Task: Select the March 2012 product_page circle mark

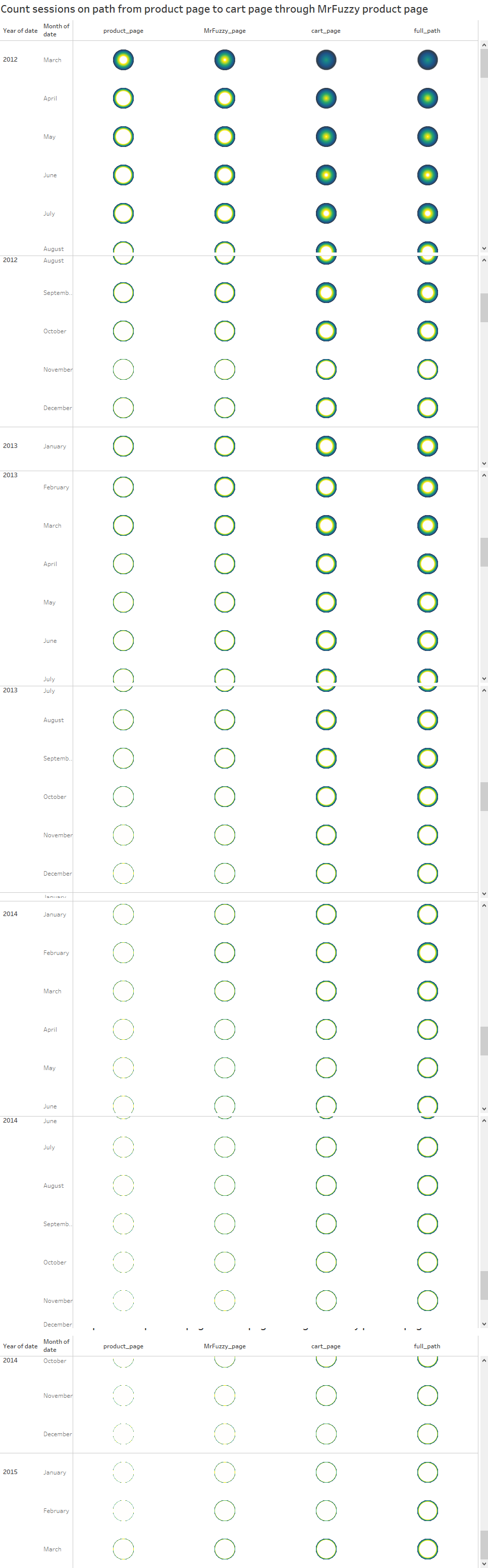Action: [124, 60]
